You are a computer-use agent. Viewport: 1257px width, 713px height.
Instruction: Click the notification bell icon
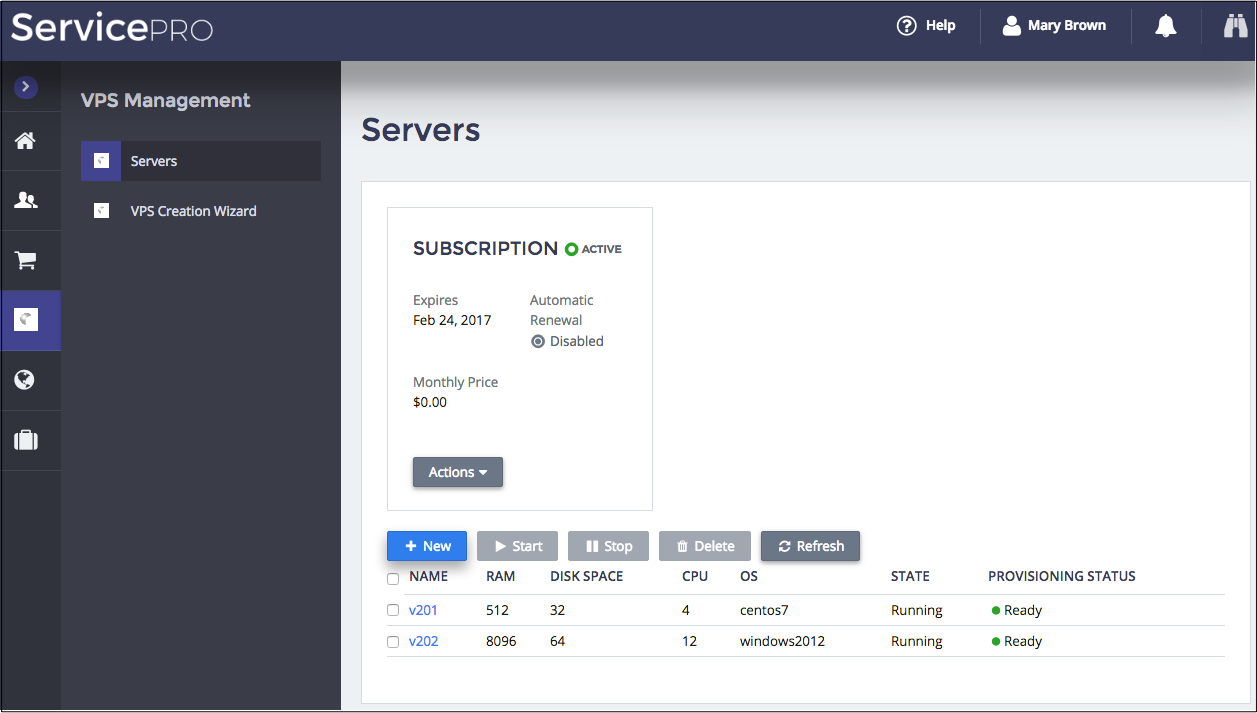tap(1165, 26)
